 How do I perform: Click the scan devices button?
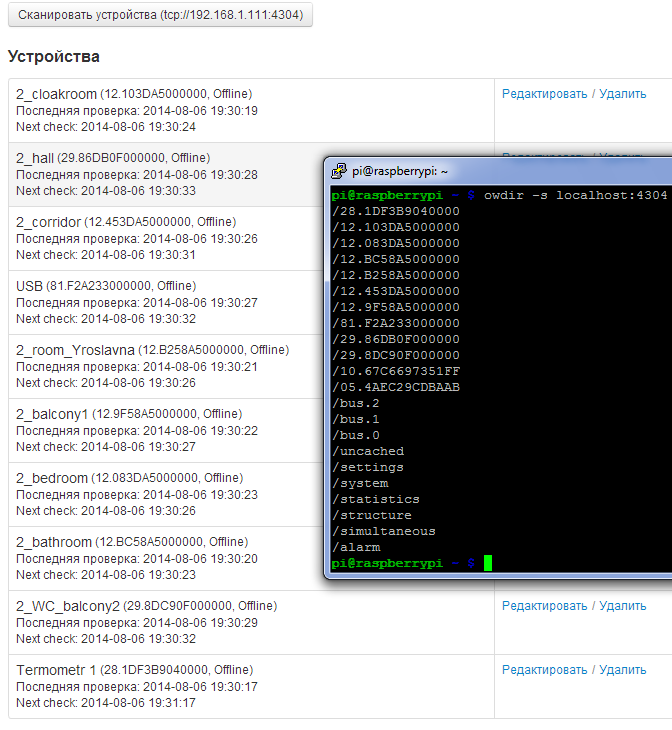160,15
